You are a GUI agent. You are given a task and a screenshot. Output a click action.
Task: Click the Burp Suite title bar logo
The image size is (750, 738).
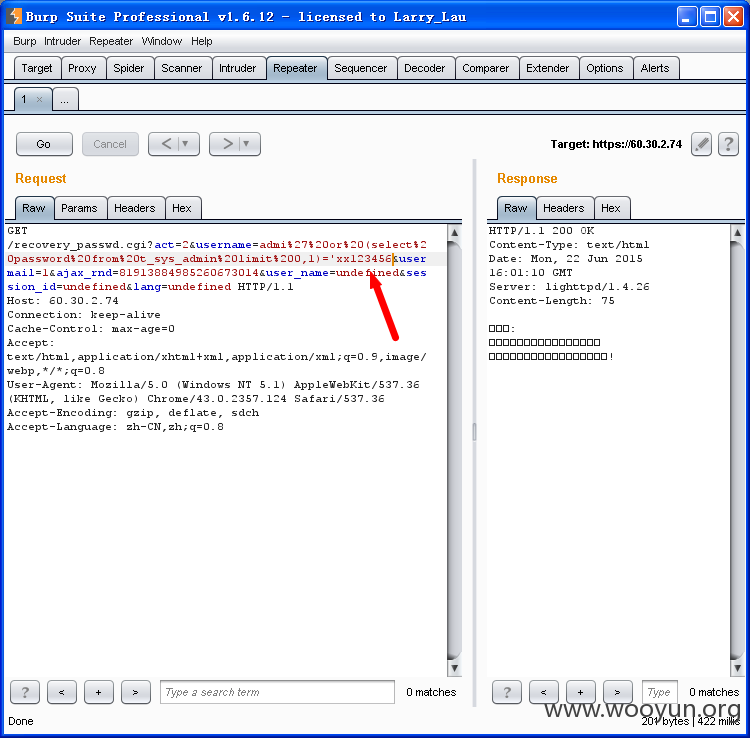click(x=15, y=16)
